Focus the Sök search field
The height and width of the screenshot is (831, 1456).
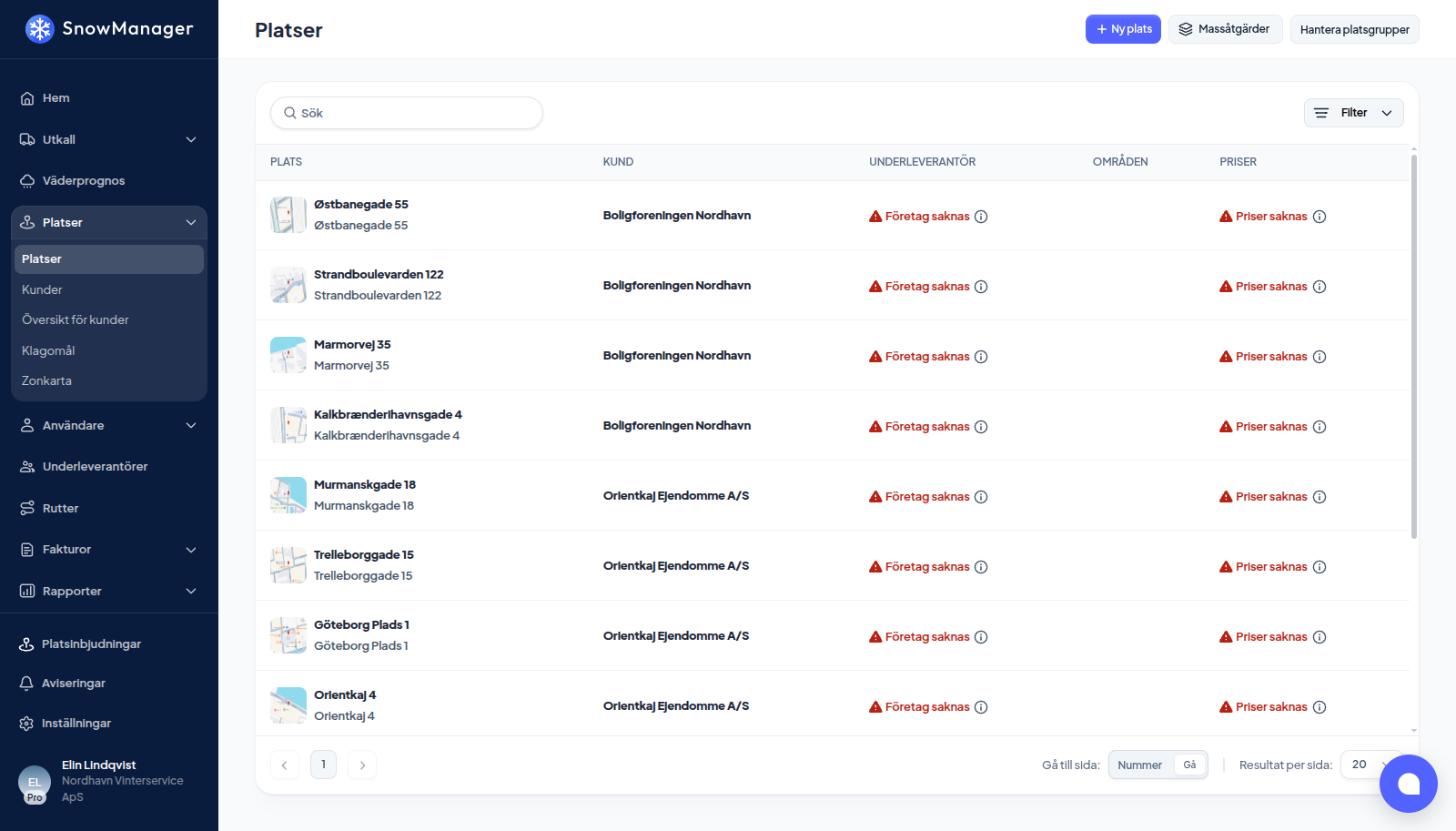coord(407,113)
